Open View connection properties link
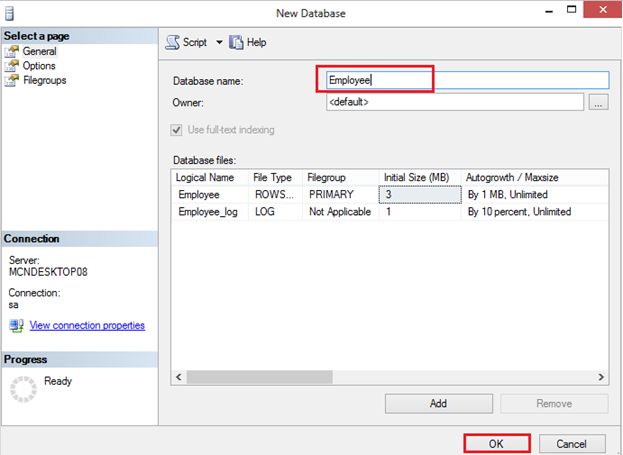 click(x=87, y=325)
